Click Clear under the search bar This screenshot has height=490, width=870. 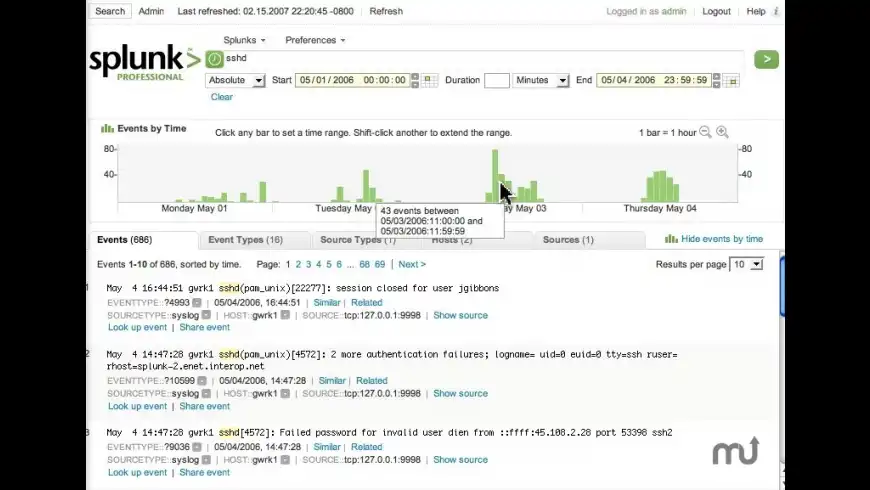coord(221,97)
